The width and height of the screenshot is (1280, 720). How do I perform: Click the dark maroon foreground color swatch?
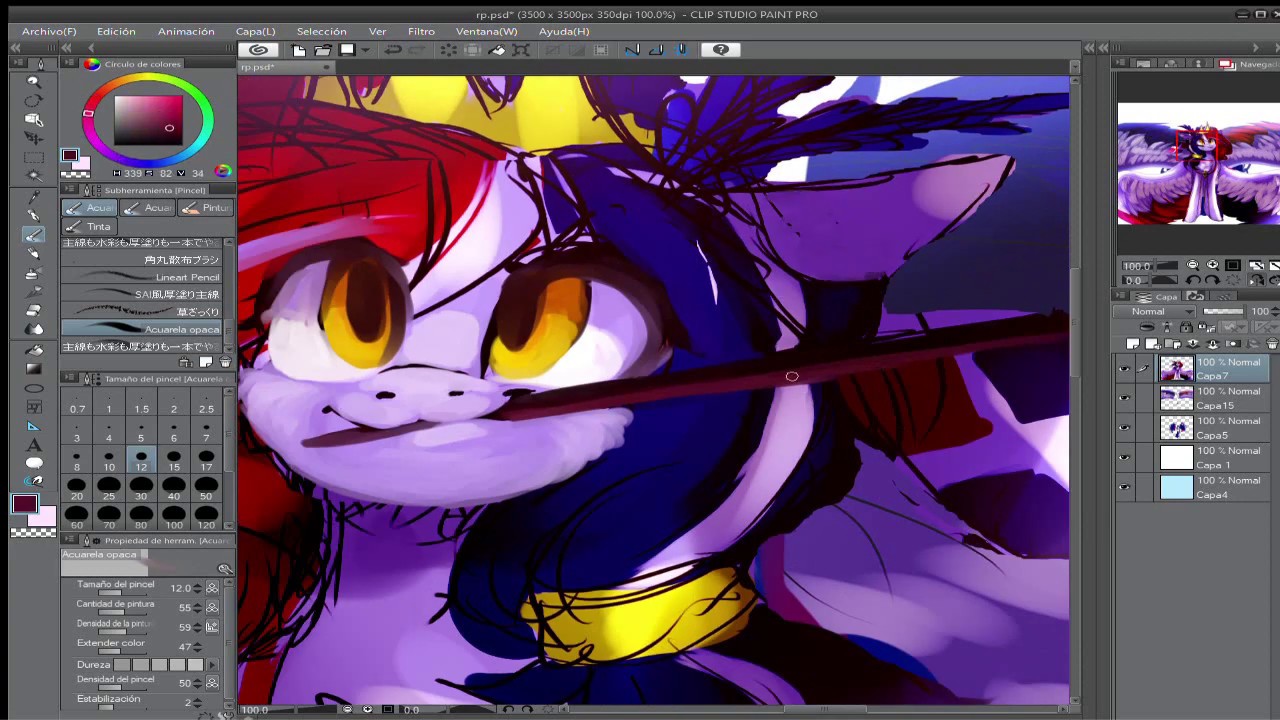point(25,504)
